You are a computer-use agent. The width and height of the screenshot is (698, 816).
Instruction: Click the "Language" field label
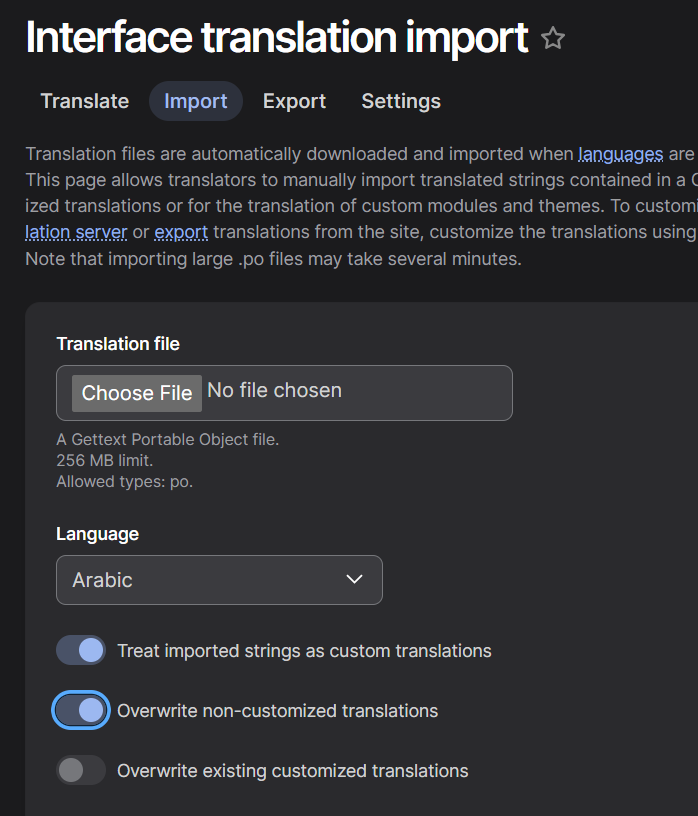tap(97, 534)
